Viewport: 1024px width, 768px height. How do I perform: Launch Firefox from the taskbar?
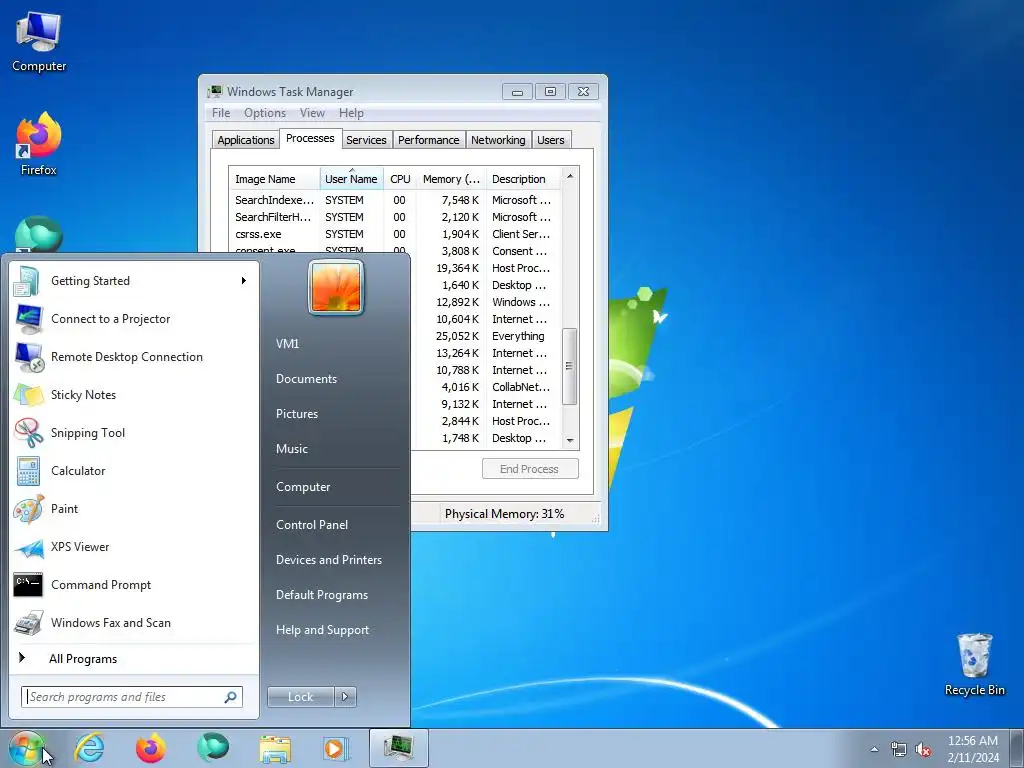coord(151,748)
